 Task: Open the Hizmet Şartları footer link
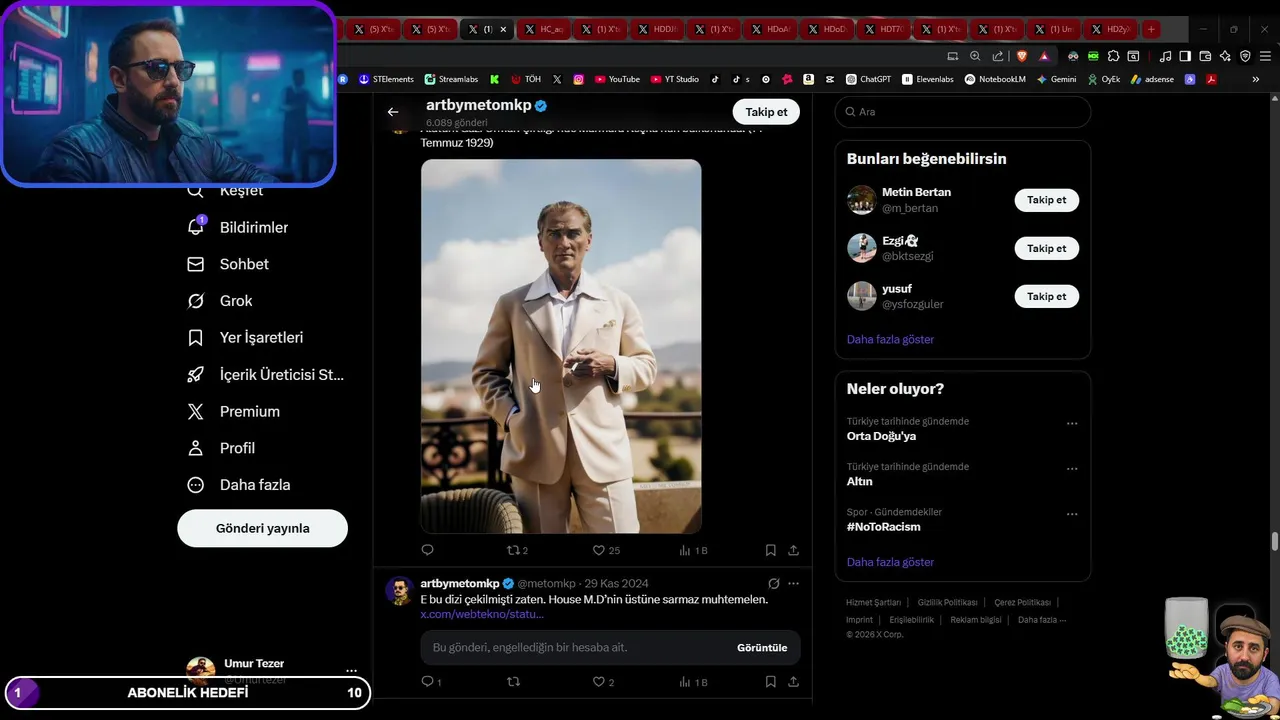tap(873, 603)
